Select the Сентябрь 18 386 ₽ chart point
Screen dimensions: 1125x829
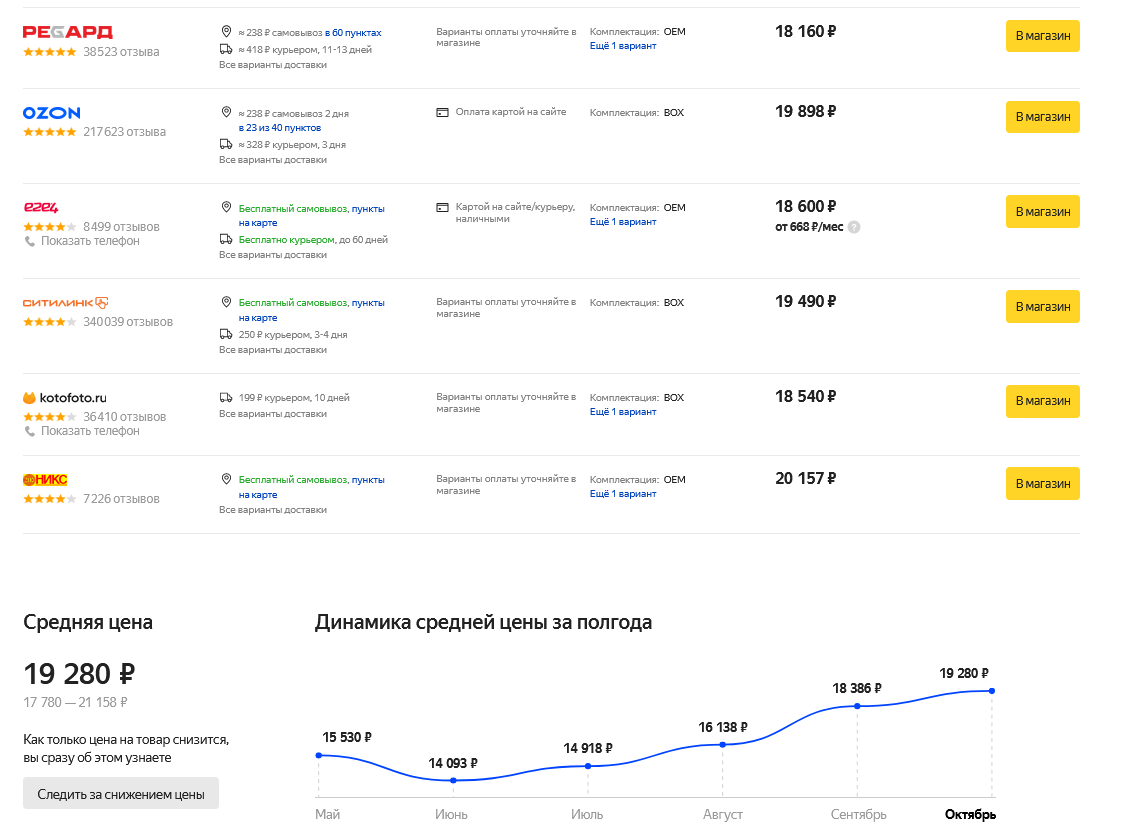coord(857,706)
